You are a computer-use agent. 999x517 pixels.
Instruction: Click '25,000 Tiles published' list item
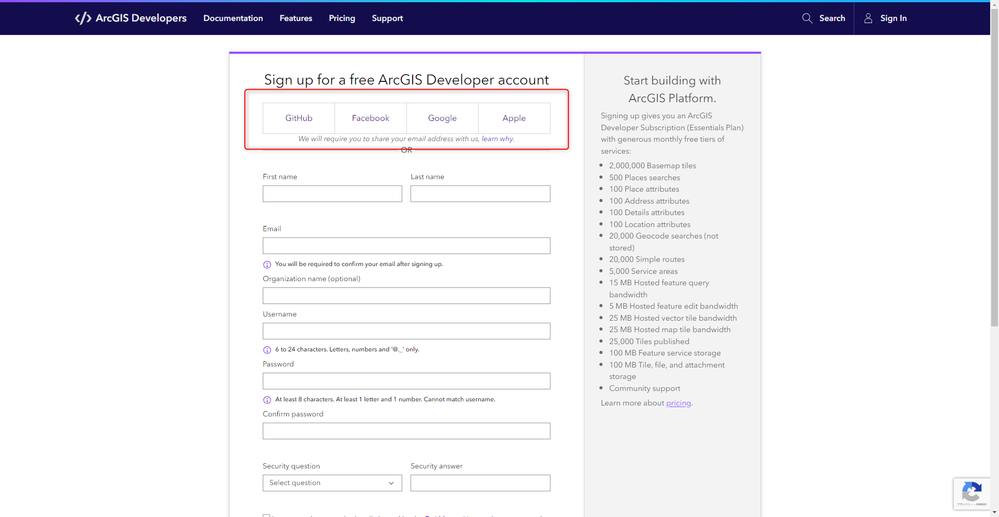point(648,342)
